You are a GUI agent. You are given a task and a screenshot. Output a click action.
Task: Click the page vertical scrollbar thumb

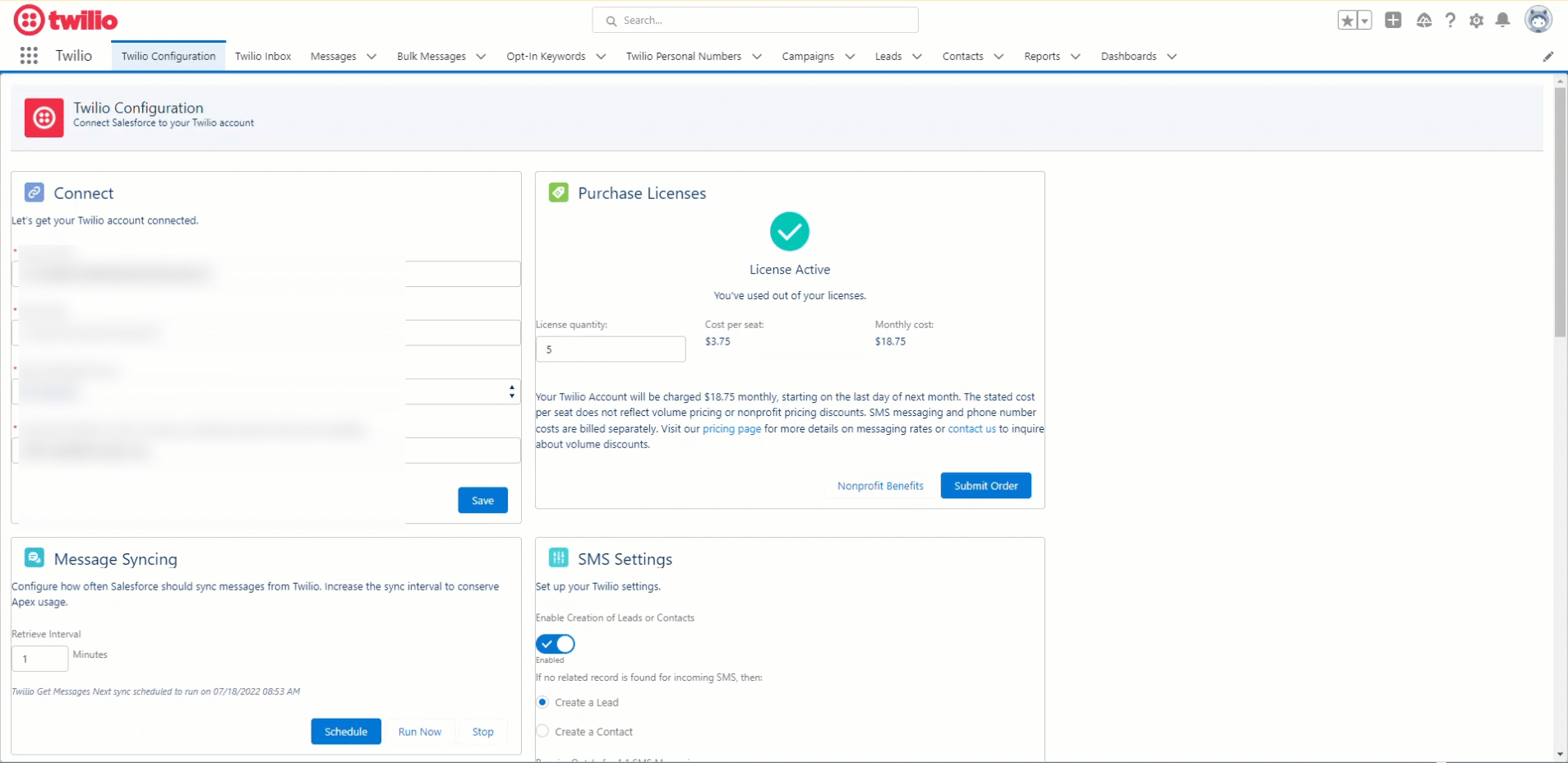click(x=1560, y=211)
